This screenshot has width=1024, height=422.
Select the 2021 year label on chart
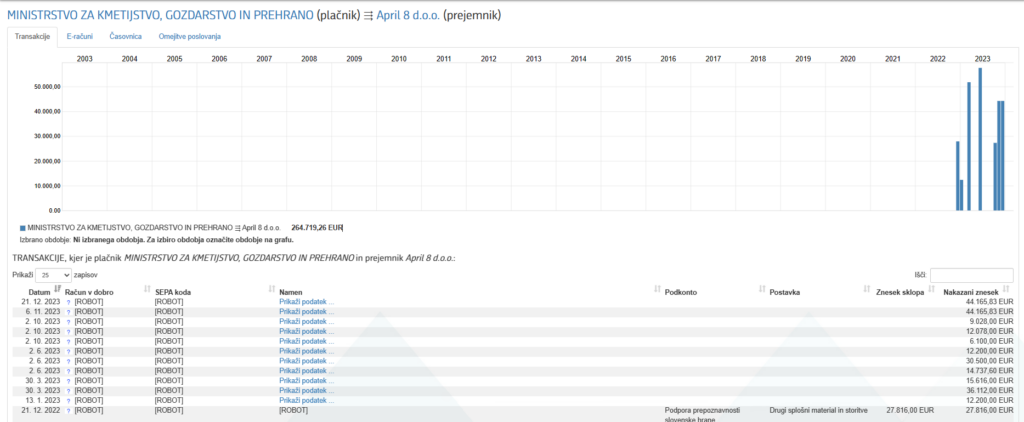(892, 59)
